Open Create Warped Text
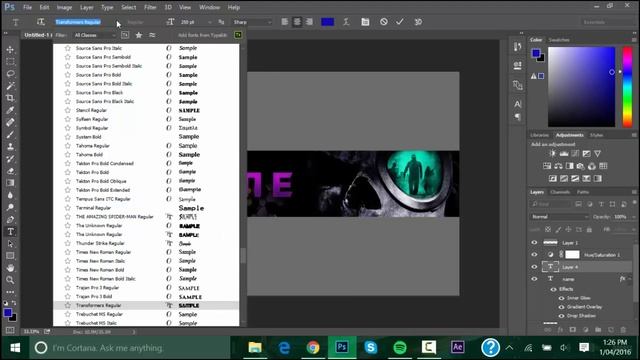The height and width of the screenshot is (360, 640). coord(346,22)
